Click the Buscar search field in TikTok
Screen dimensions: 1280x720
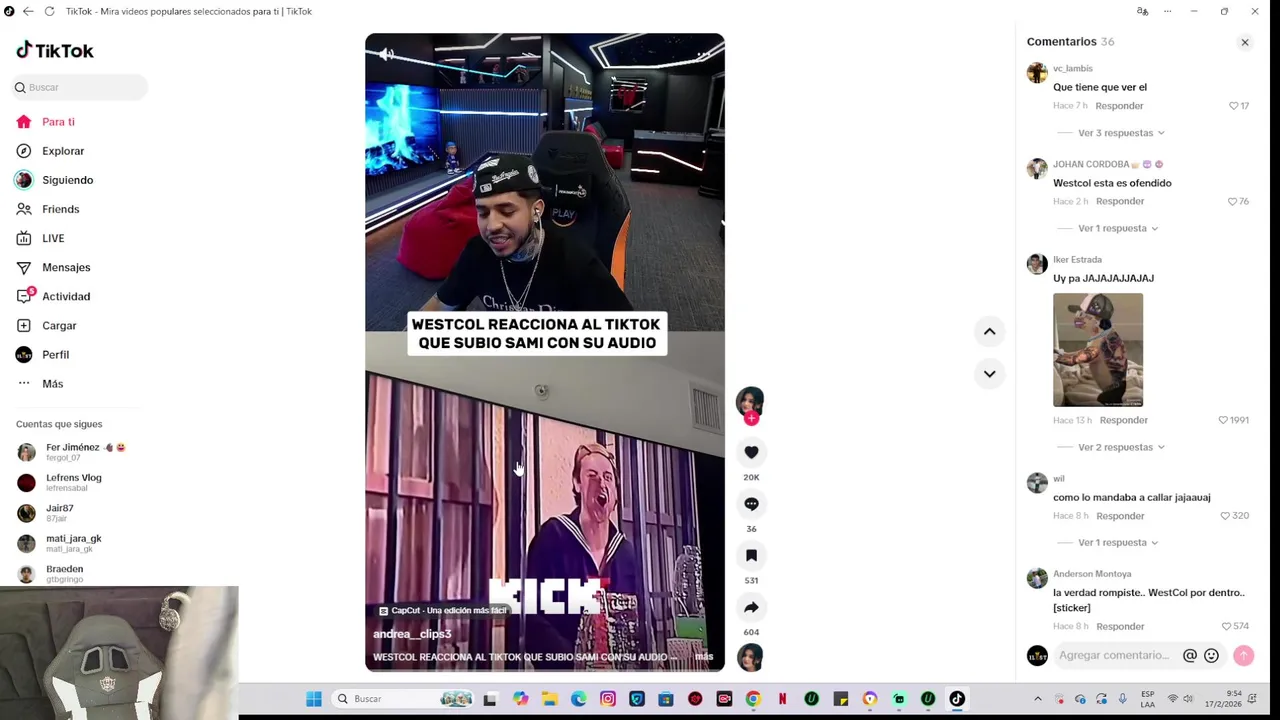coord(80,87)
